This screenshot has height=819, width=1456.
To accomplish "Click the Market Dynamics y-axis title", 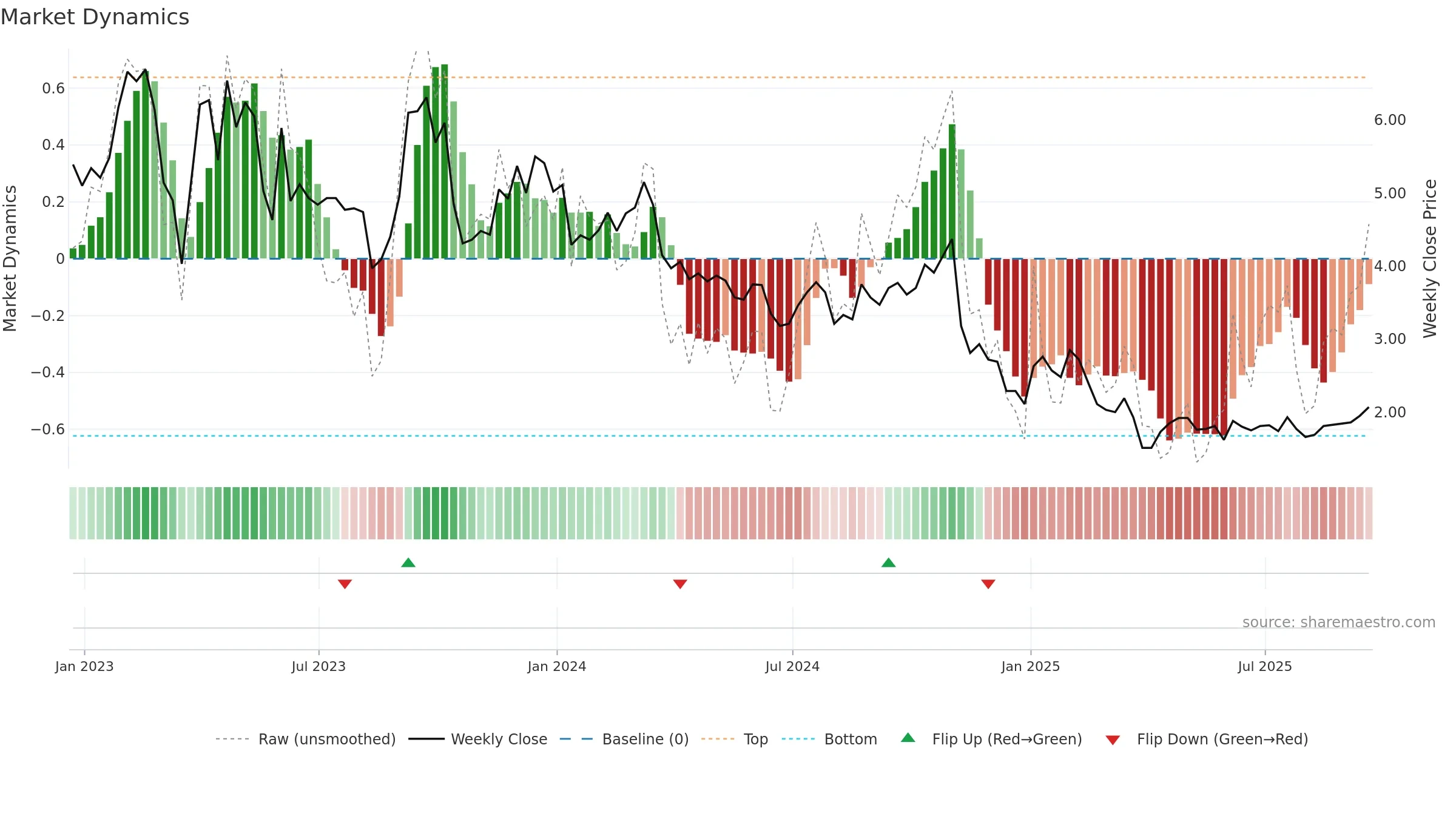I will click(x=10, y=258).
